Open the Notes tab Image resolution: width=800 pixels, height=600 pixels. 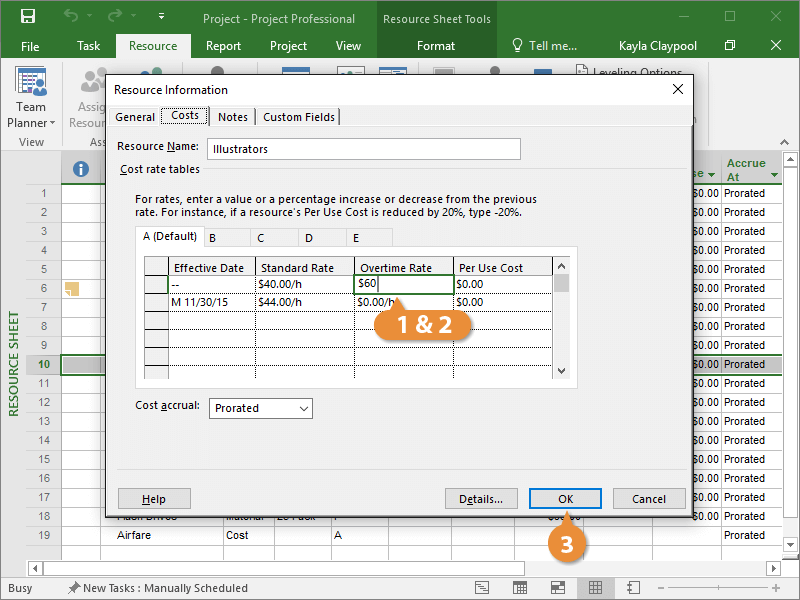pyautogui.click(x=233, y=117)
